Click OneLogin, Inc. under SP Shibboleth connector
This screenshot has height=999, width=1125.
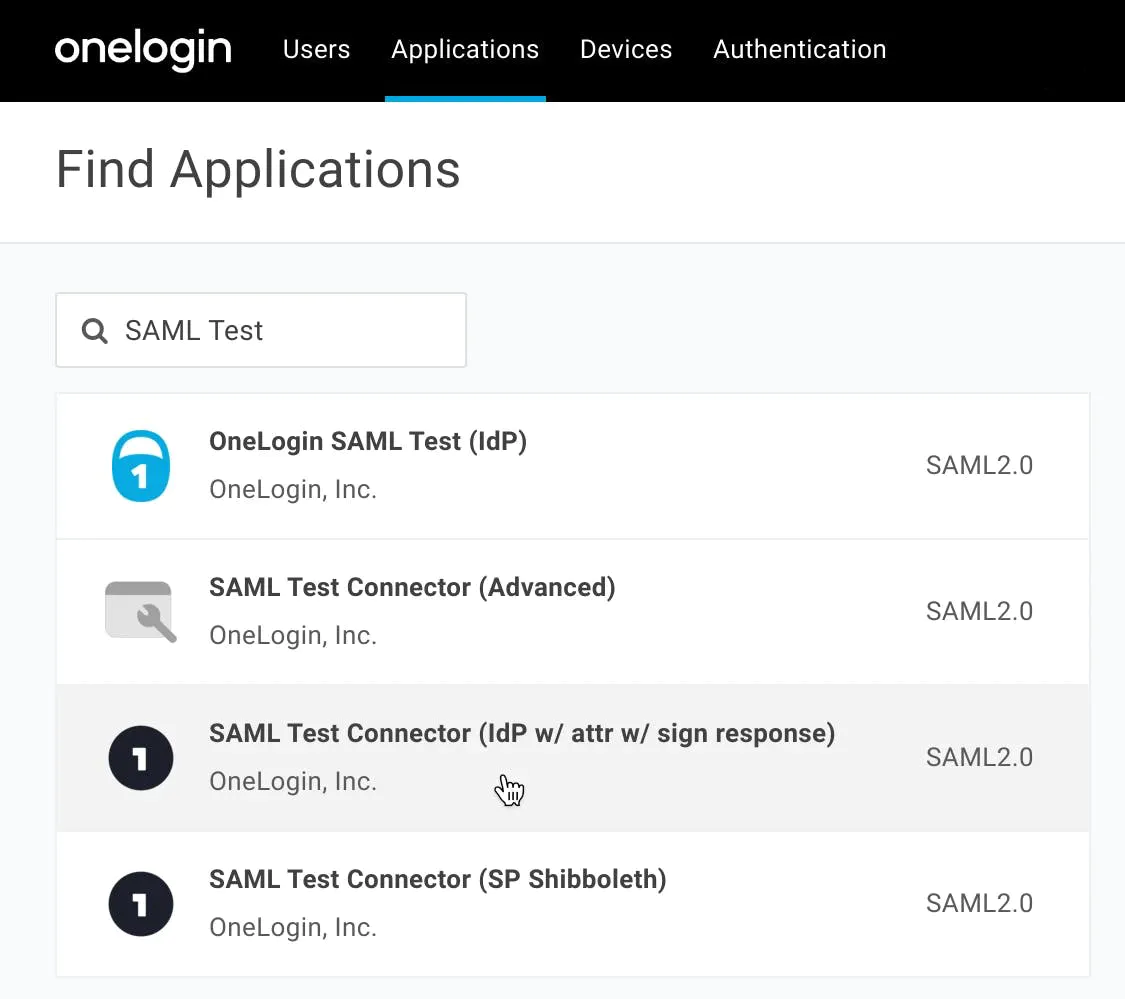[x=293, y=927]
